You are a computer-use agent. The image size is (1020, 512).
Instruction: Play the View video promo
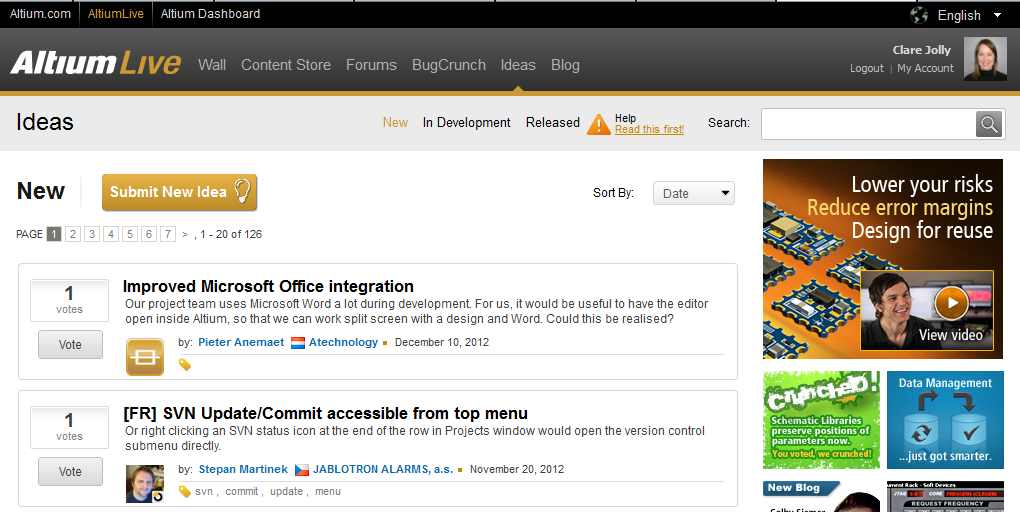coord(952,303)
